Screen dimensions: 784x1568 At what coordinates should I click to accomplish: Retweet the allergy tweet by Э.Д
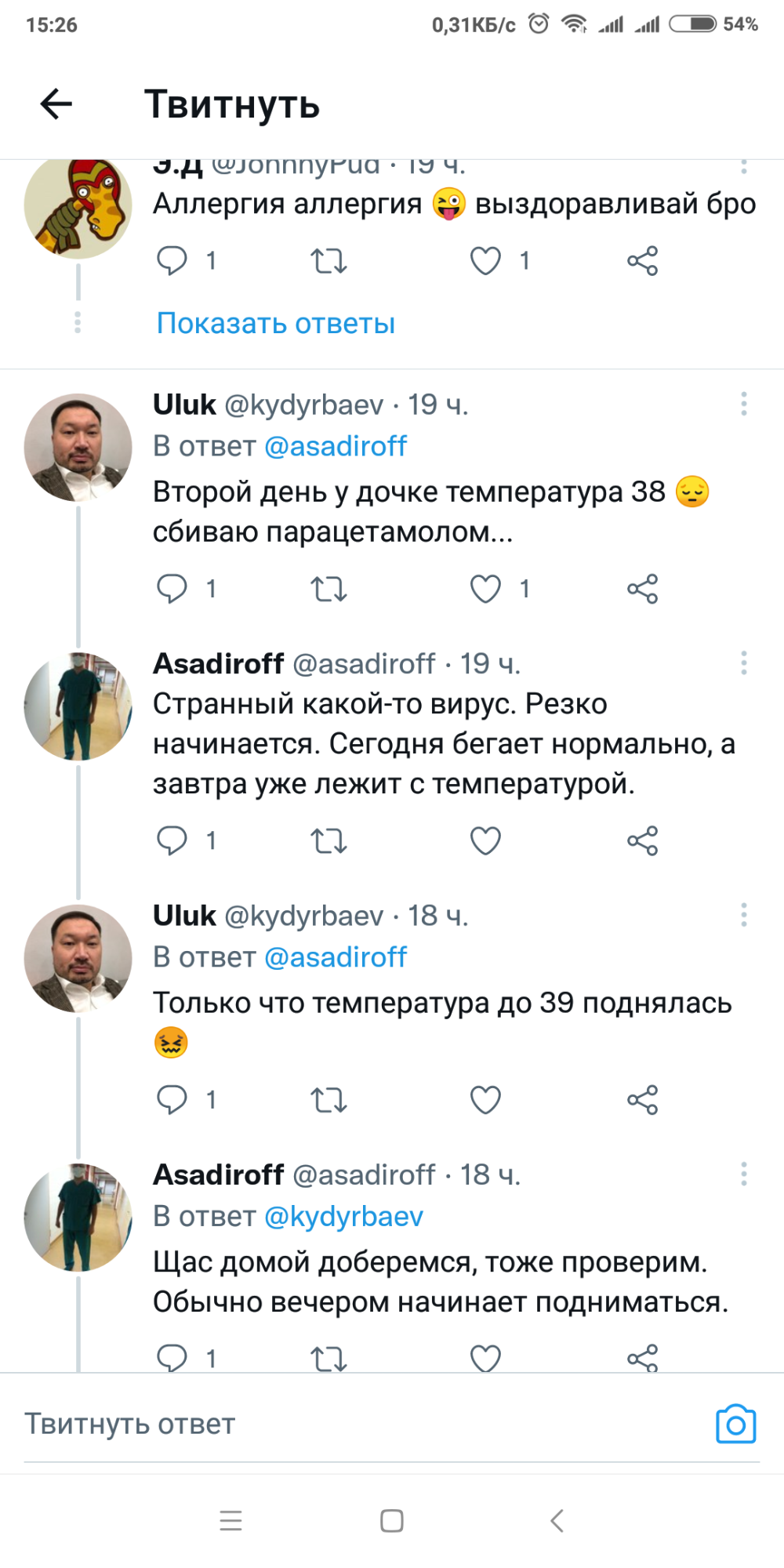[x=328, y=261]
